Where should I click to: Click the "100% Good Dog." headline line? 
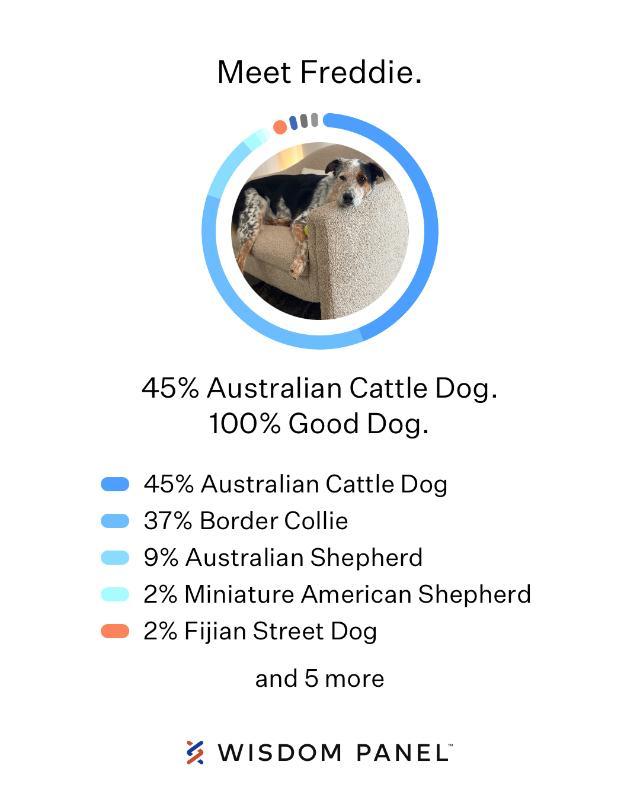(x=319, y=424)
